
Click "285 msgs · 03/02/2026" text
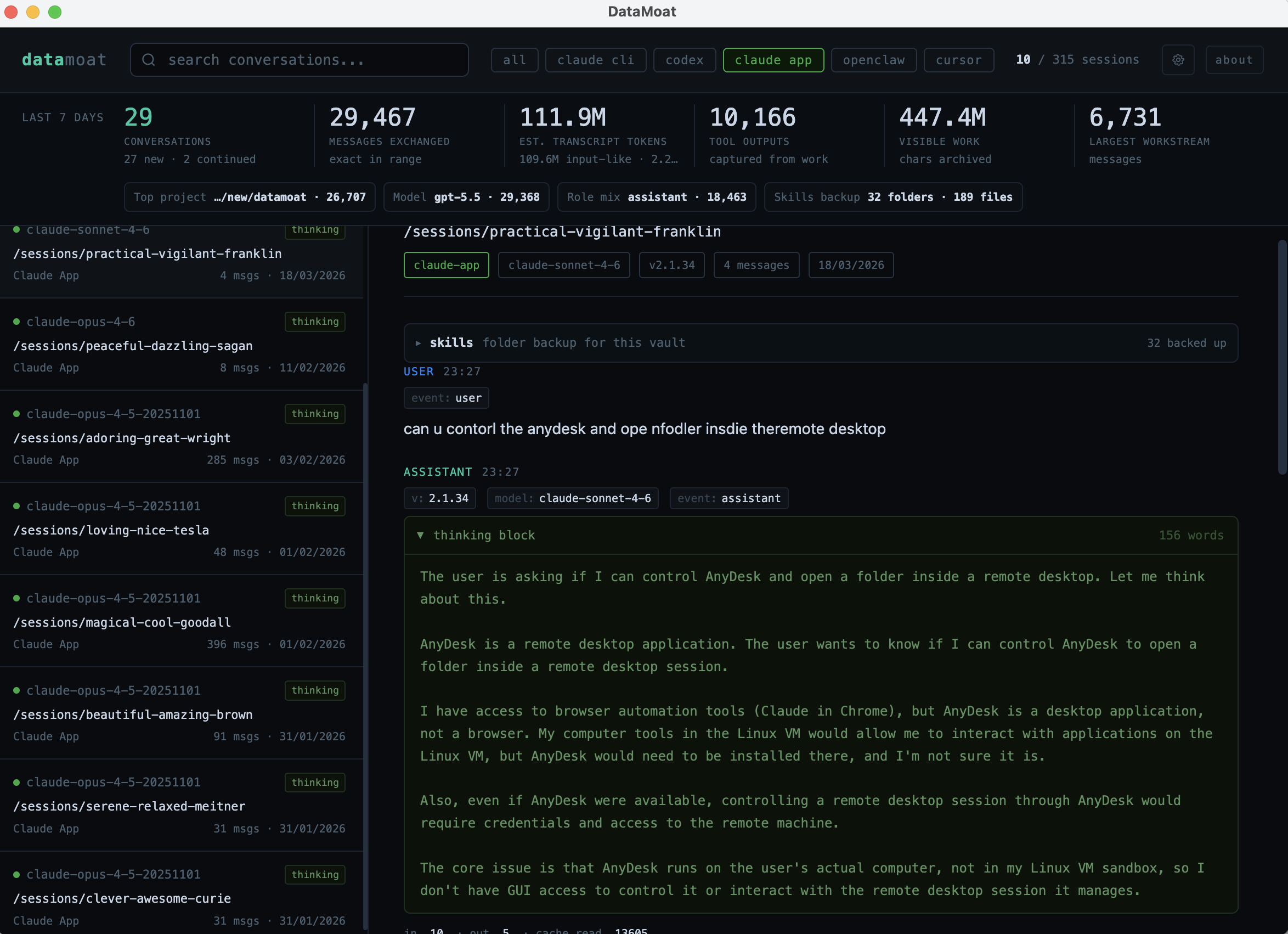[x=276, y=460]
